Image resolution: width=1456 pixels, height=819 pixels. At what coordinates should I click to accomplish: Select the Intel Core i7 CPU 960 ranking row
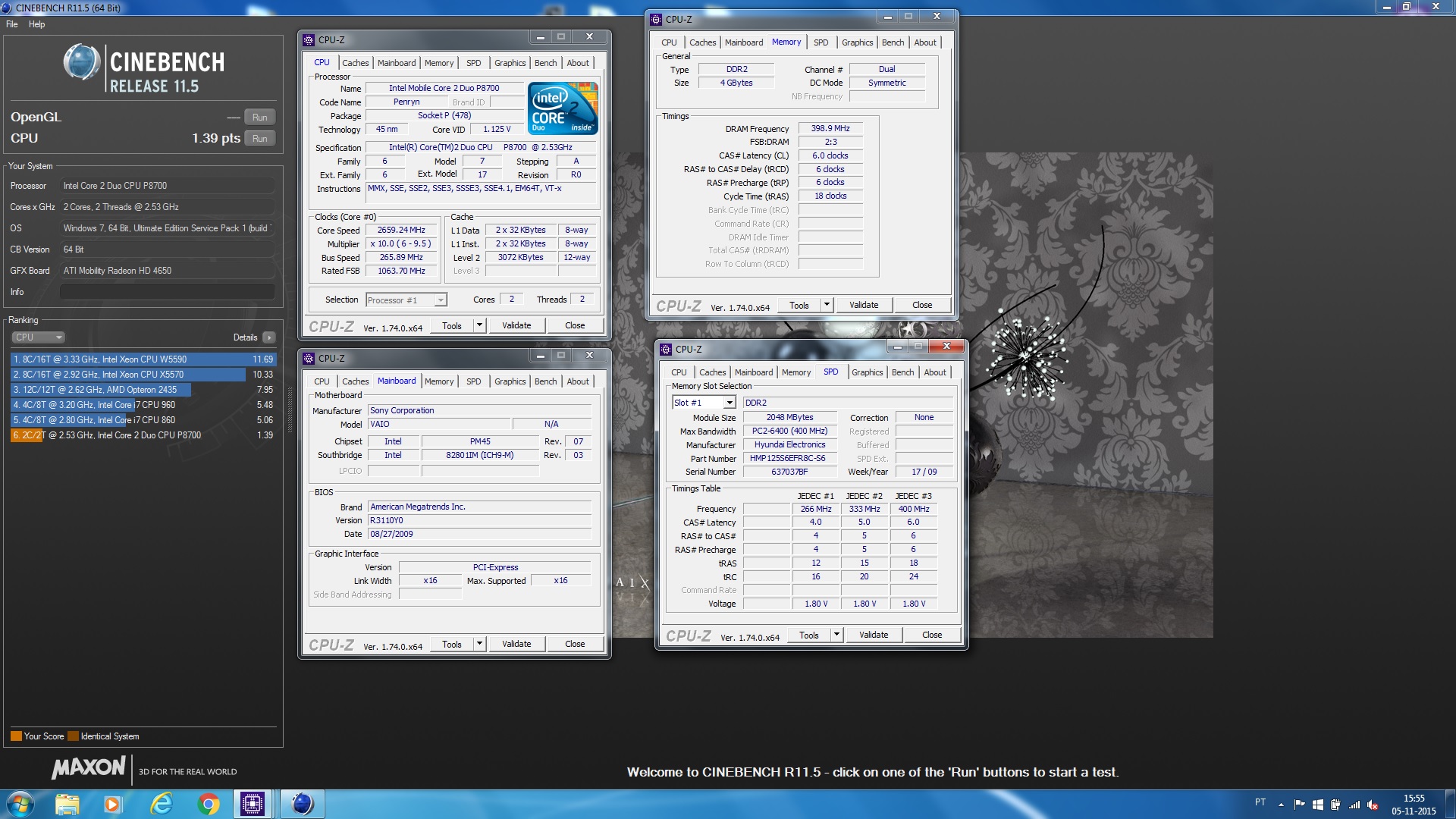[x=143, y=405]
